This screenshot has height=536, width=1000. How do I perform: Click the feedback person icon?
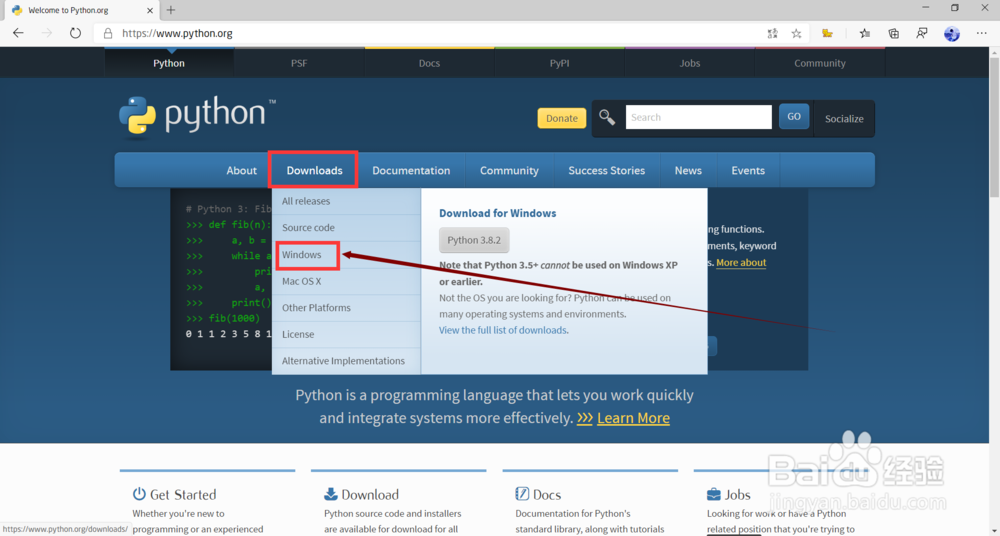(x=922, y=33)
